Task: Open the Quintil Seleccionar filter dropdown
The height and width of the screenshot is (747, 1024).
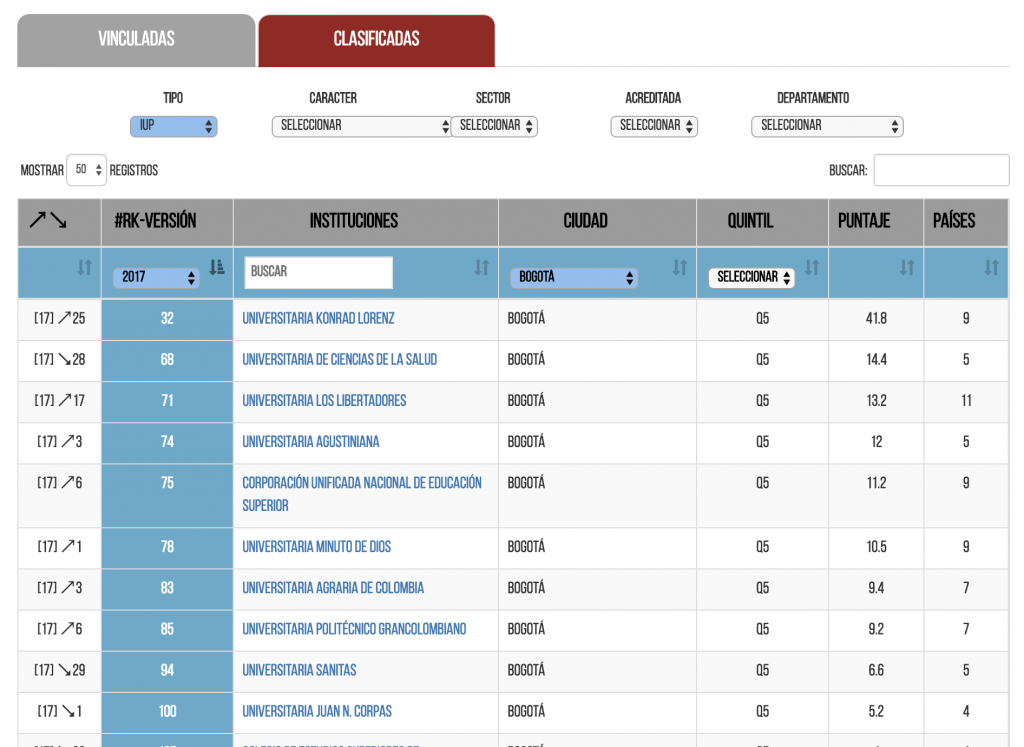Action: coord(752,278)
